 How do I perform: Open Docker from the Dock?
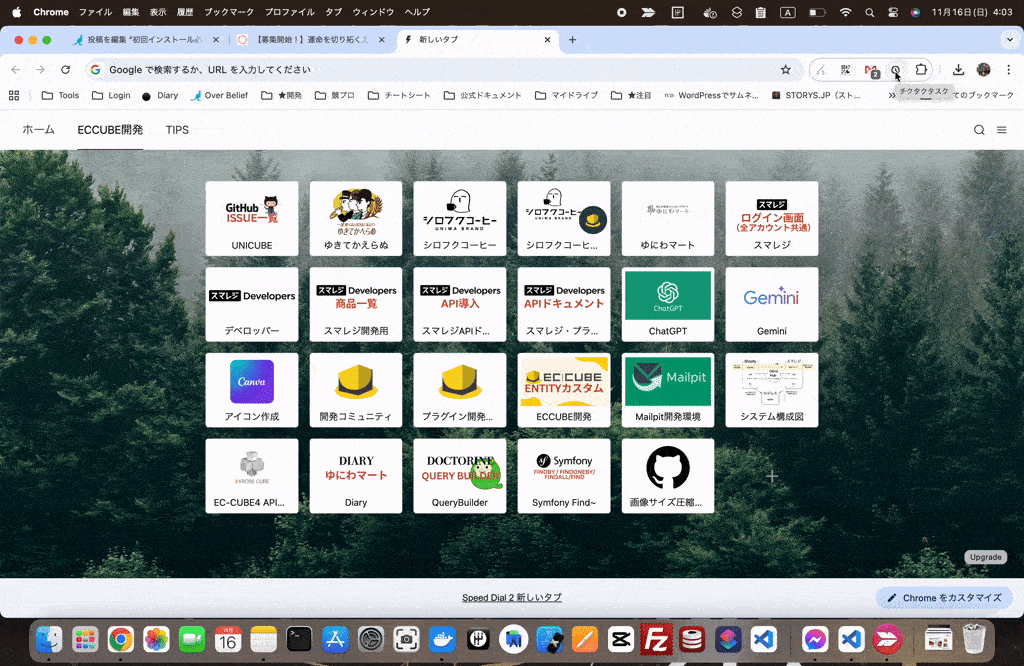[x=440, y=639]
